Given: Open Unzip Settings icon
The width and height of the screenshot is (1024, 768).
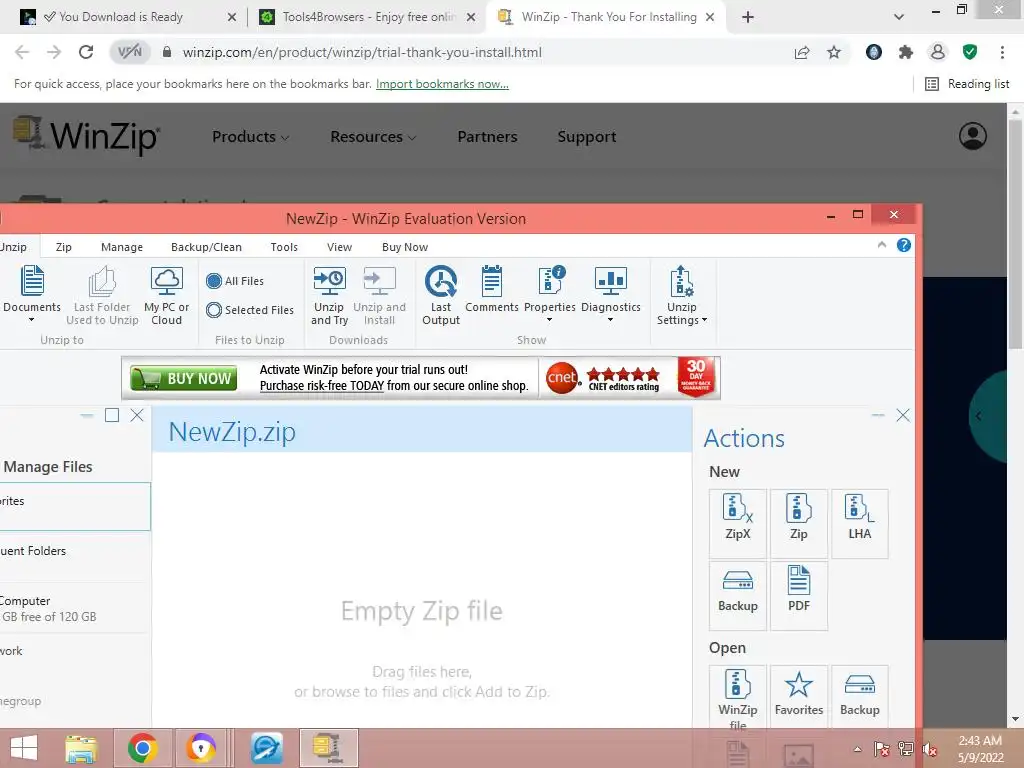Looking at the screenshot, I should click(681, 281).
